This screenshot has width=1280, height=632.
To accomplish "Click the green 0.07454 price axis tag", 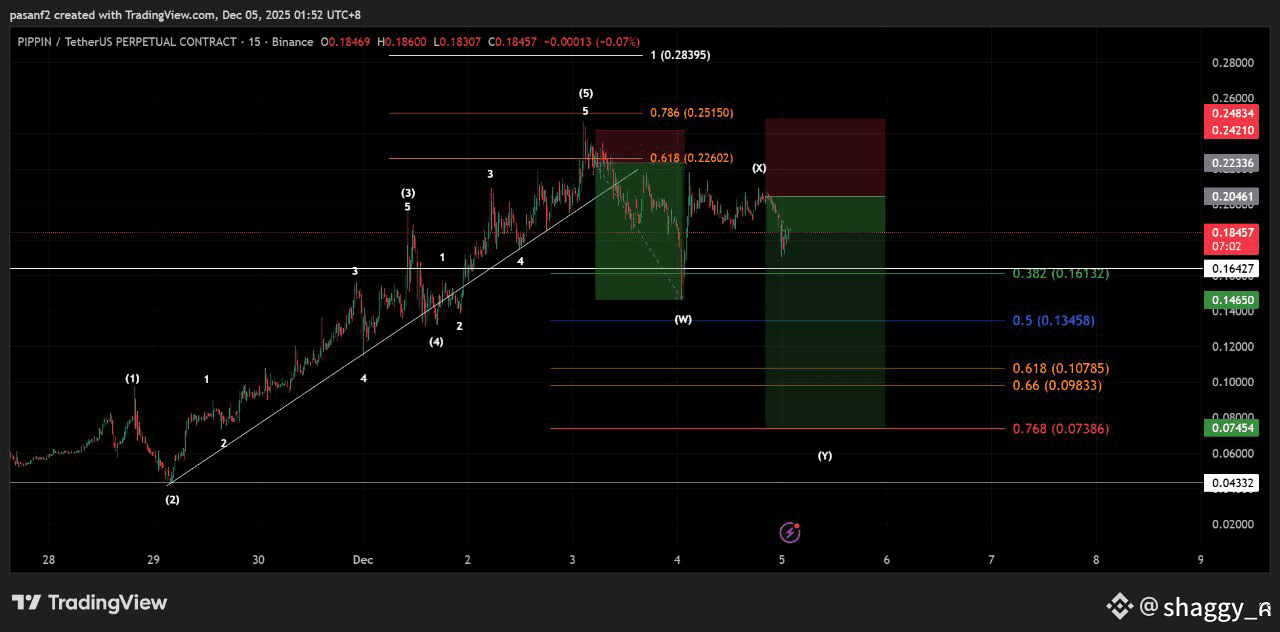I will pyautogui.click(x=1233, y=428).
